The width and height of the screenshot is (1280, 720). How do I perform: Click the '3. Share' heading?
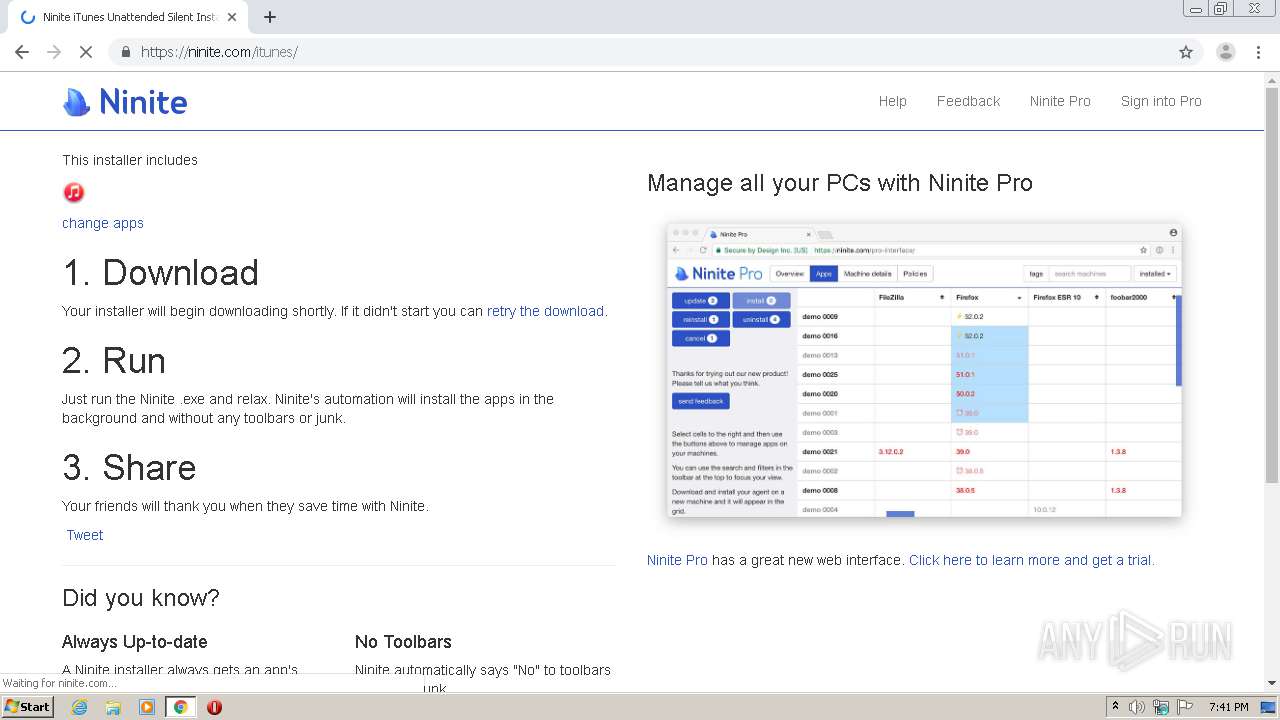tap(129, 468)
